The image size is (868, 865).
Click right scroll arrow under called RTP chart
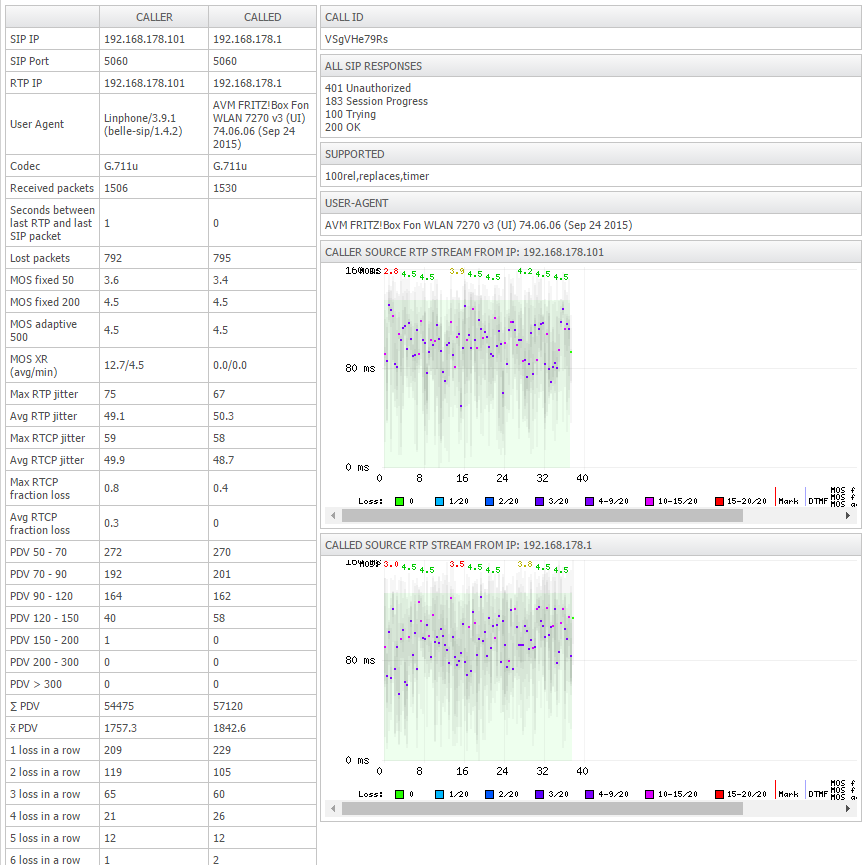(850, 809)
